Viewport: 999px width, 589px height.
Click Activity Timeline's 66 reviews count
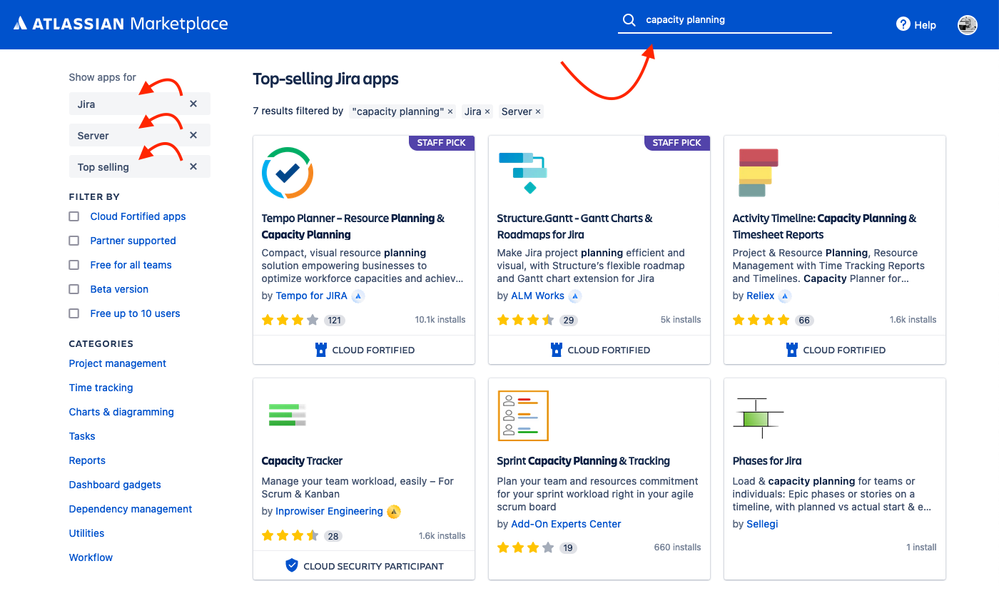pyautogui.click(x=804, y=321)
